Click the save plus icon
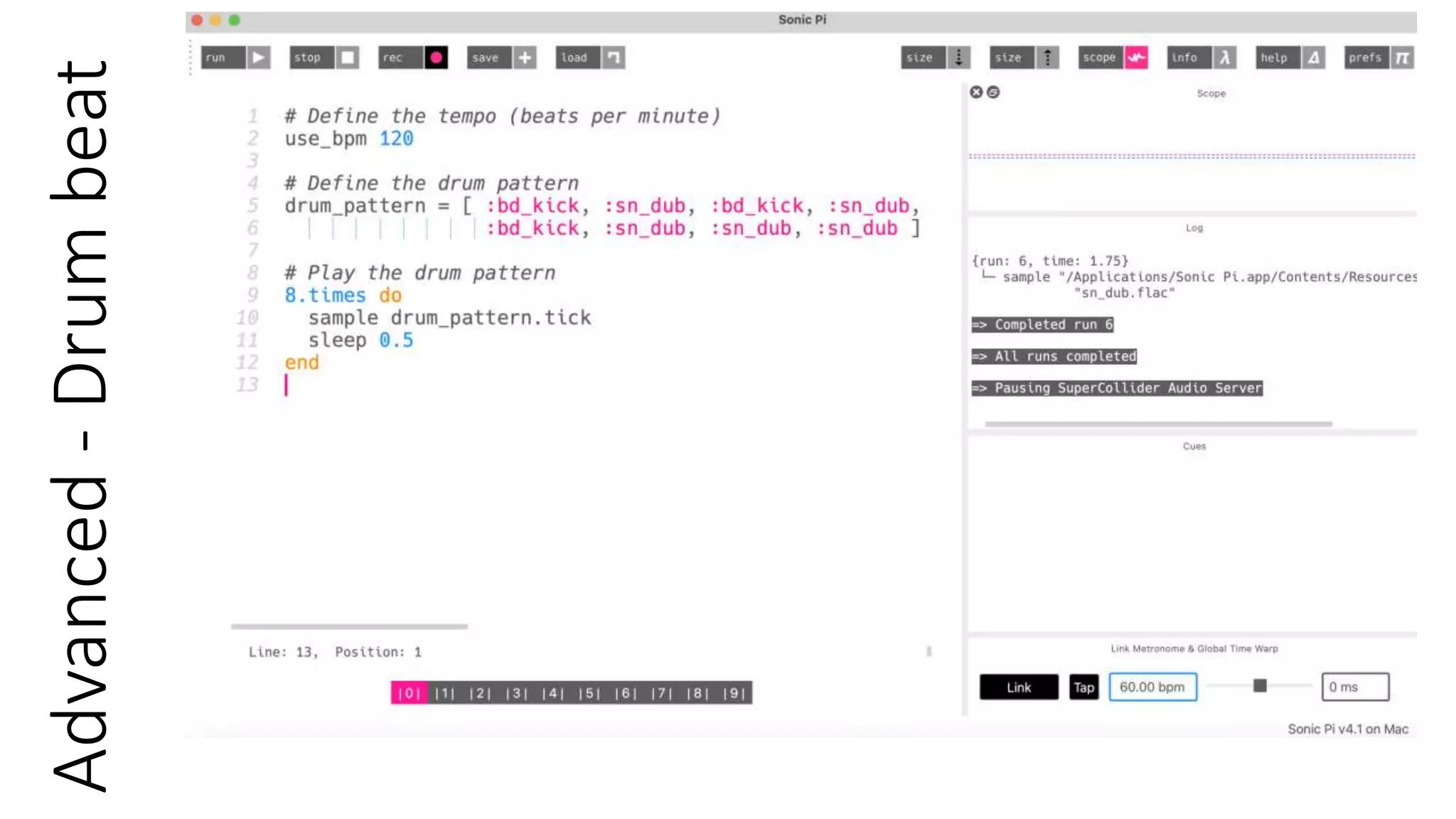Viewport: 1456px width, 819px height. 525,58
